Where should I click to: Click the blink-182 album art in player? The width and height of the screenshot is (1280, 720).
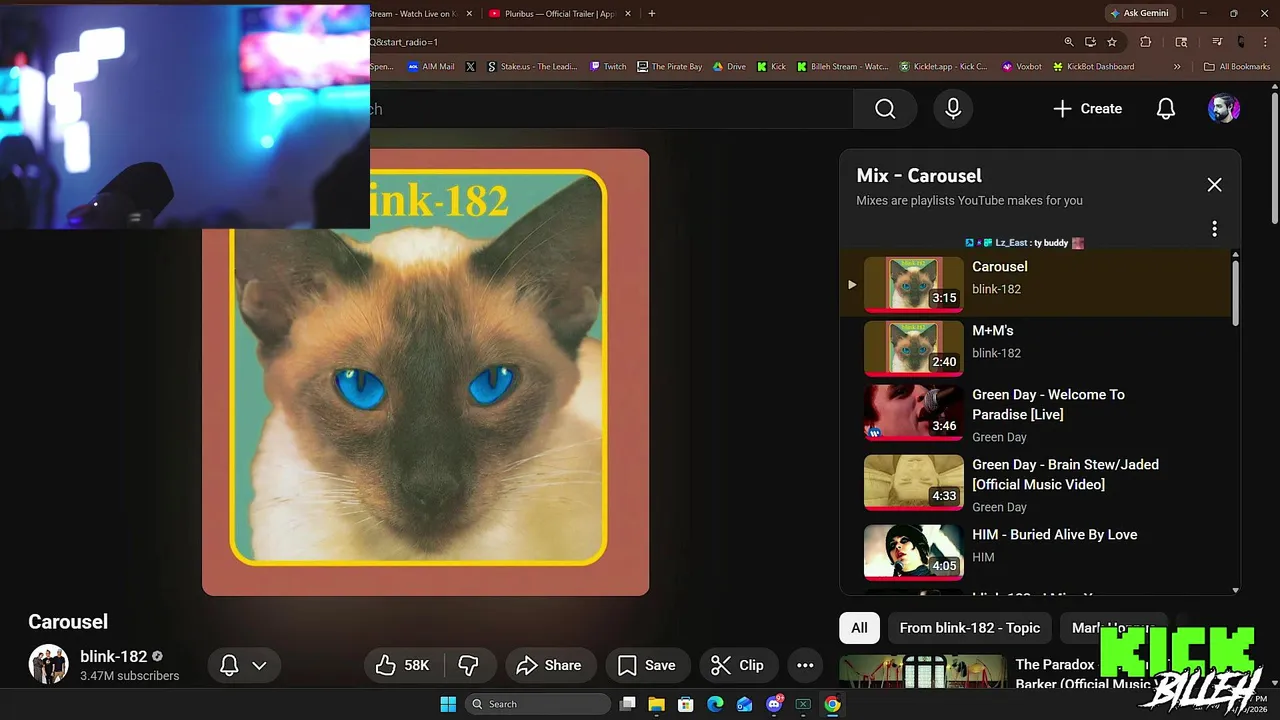click(x=425, y=372)
